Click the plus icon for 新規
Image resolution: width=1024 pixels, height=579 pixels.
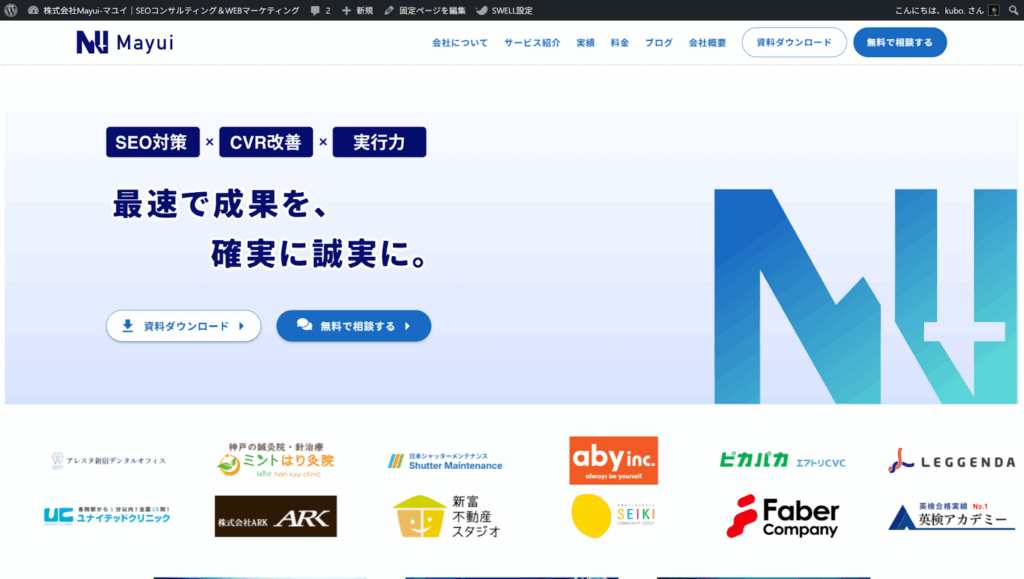tap(346, 10)
